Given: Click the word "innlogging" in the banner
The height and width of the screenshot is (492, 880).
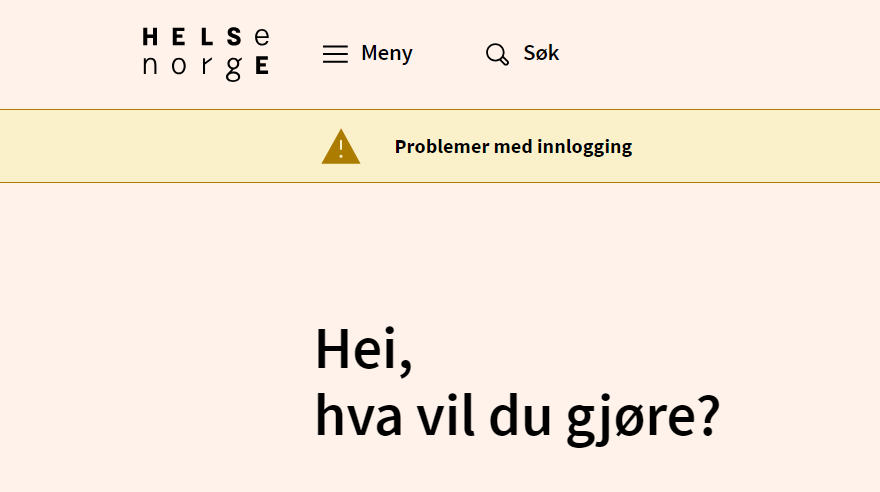Looking at the screenshot, I should click(585, 147).
